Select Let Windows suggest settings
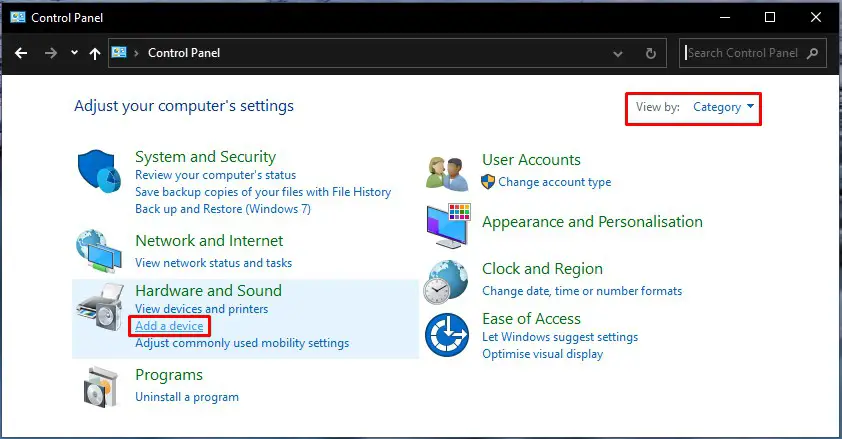 pos(560,337)
